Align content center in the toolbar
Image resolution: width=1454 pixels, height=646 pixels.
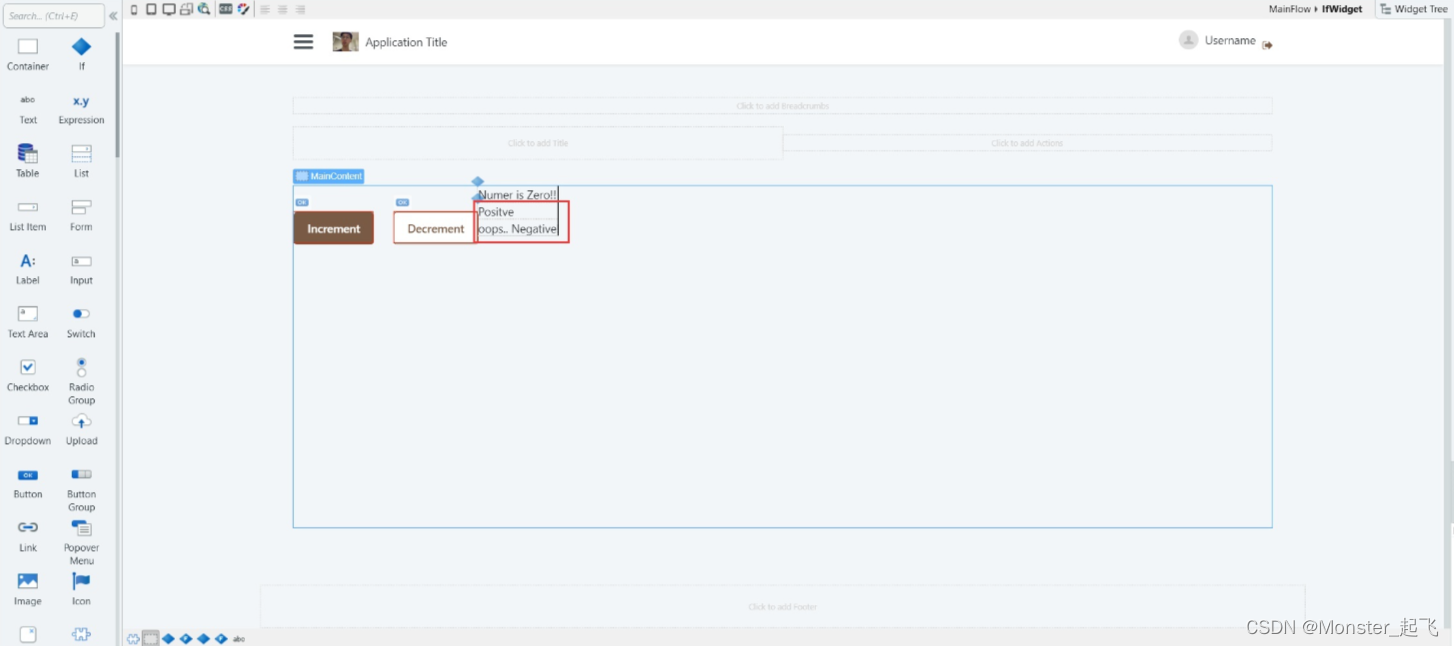283,9
